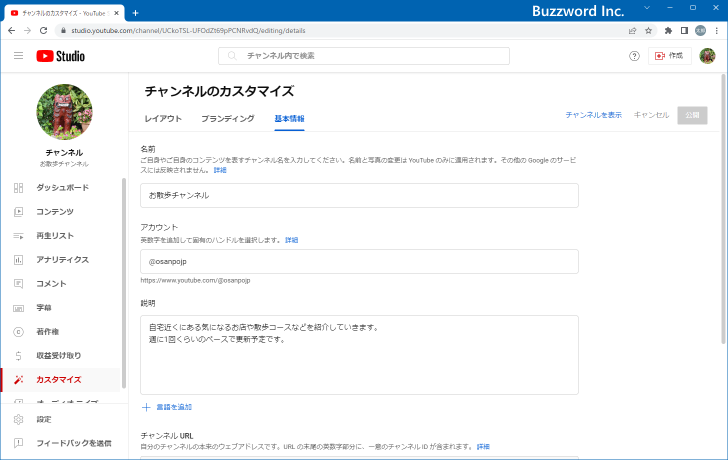Select the 基本情報 tab
This screenshot has width=728, height=460.
[x=289, y=118]
